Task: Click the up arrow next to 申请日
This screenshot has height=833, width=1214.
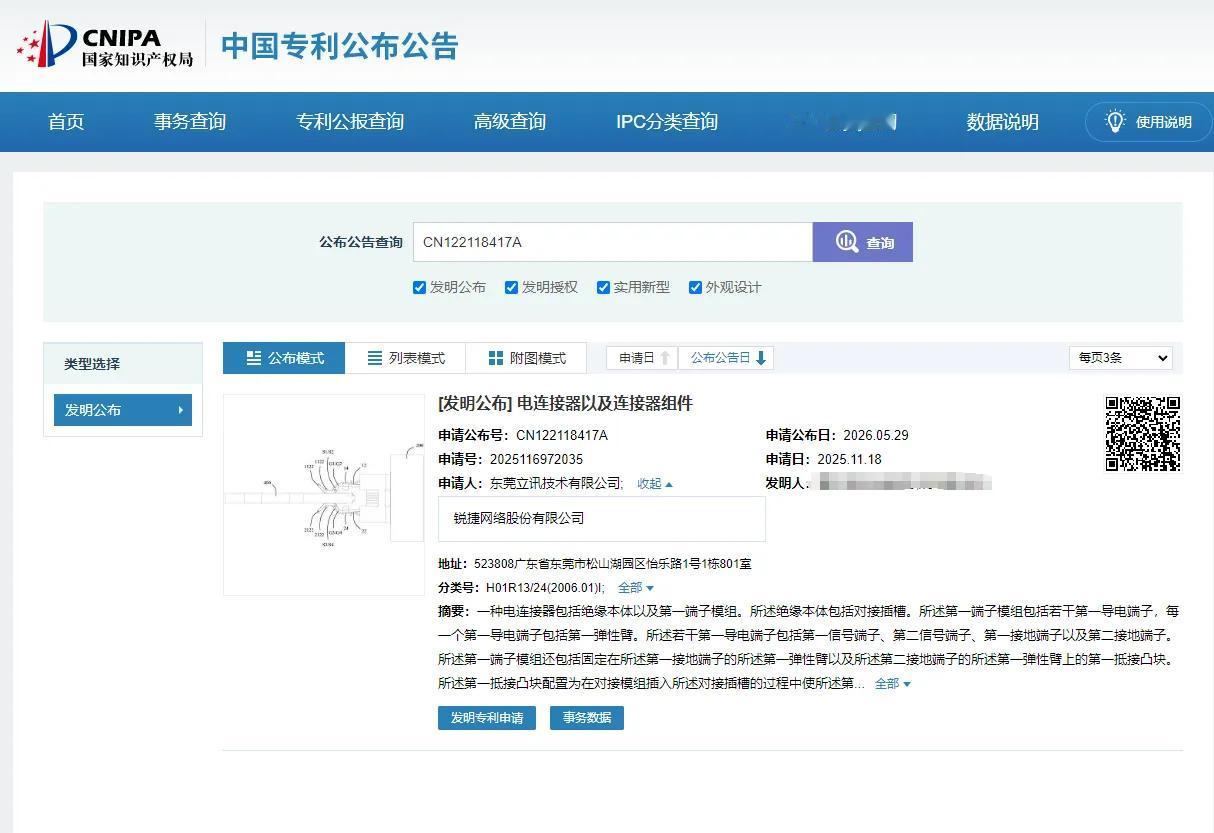Action: (x=665, y=358)
